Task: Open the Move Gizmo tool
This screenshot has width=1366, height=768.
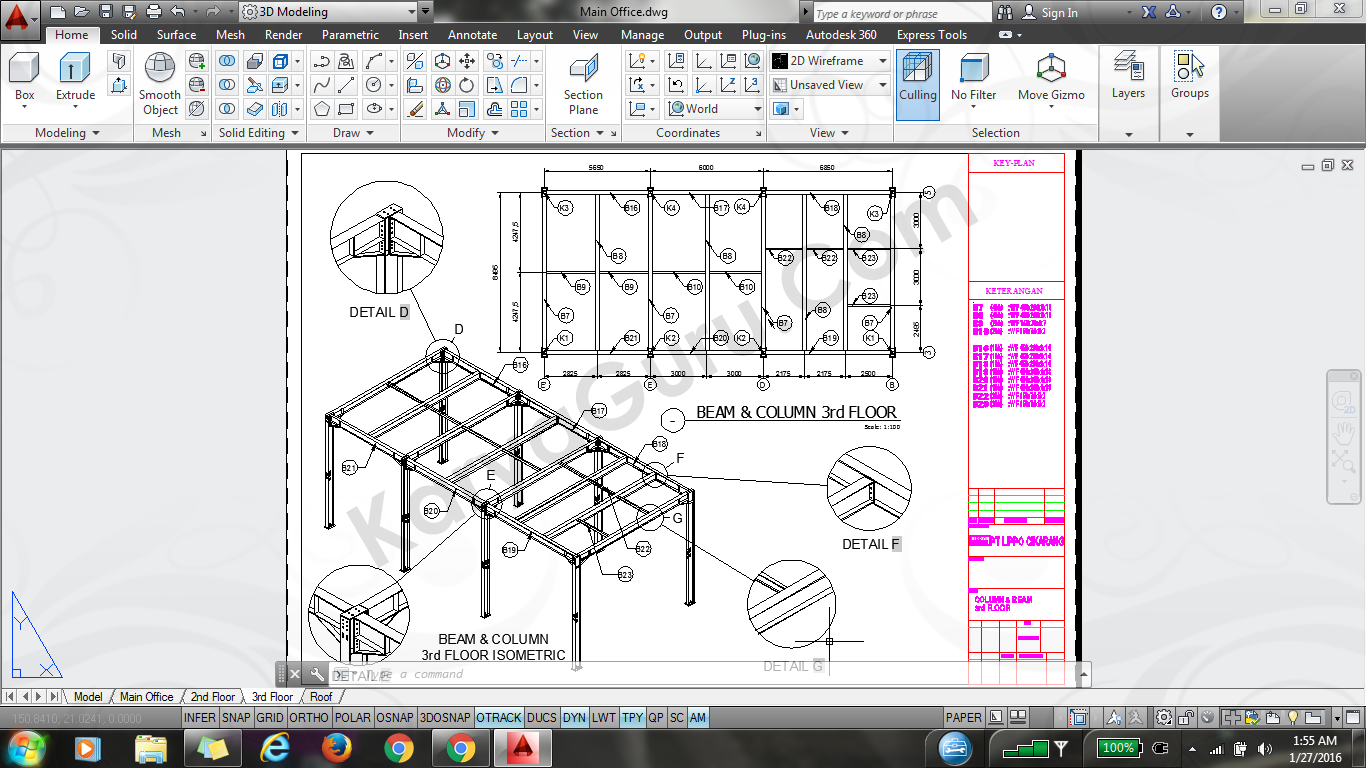Action: 1051,78
